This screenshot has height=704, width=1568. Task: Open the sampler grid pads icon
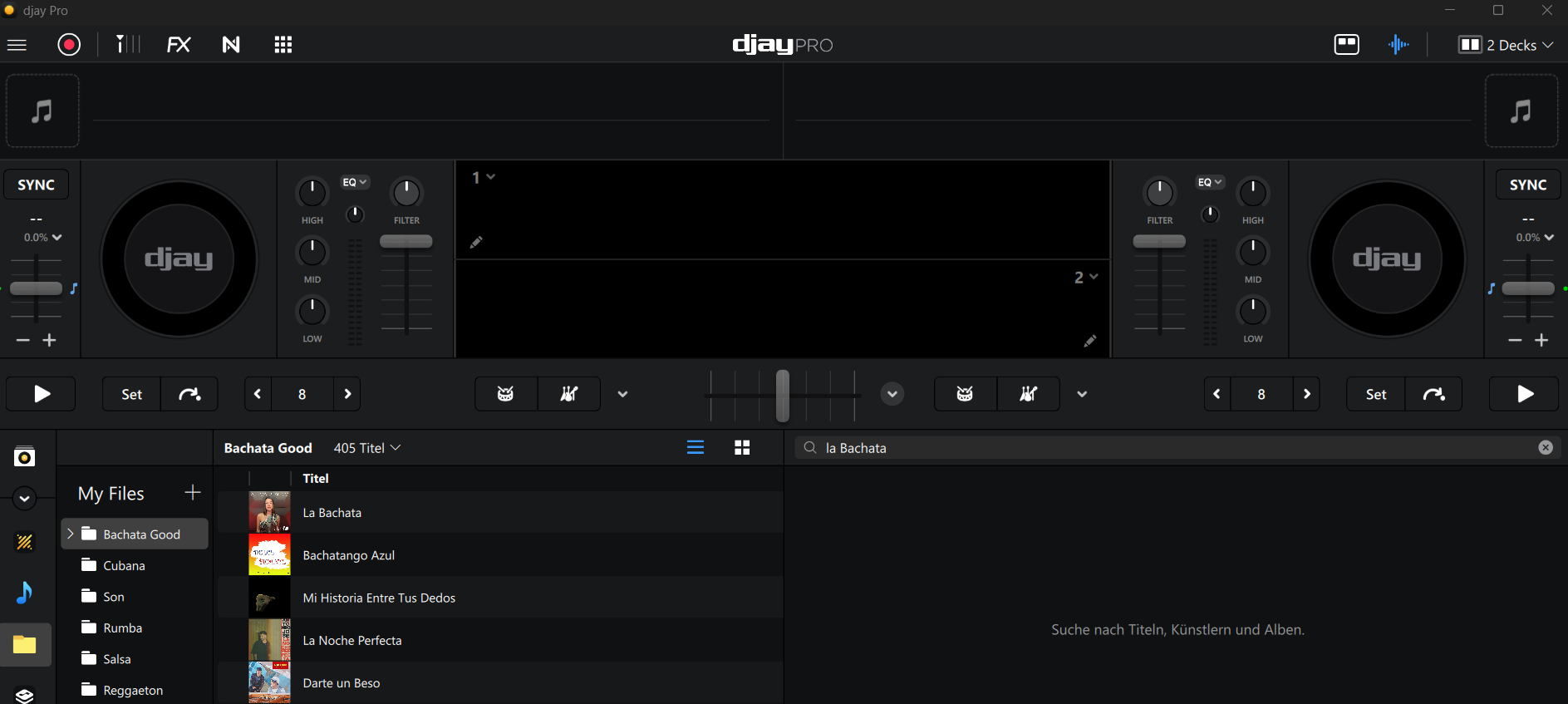[283, 45]
